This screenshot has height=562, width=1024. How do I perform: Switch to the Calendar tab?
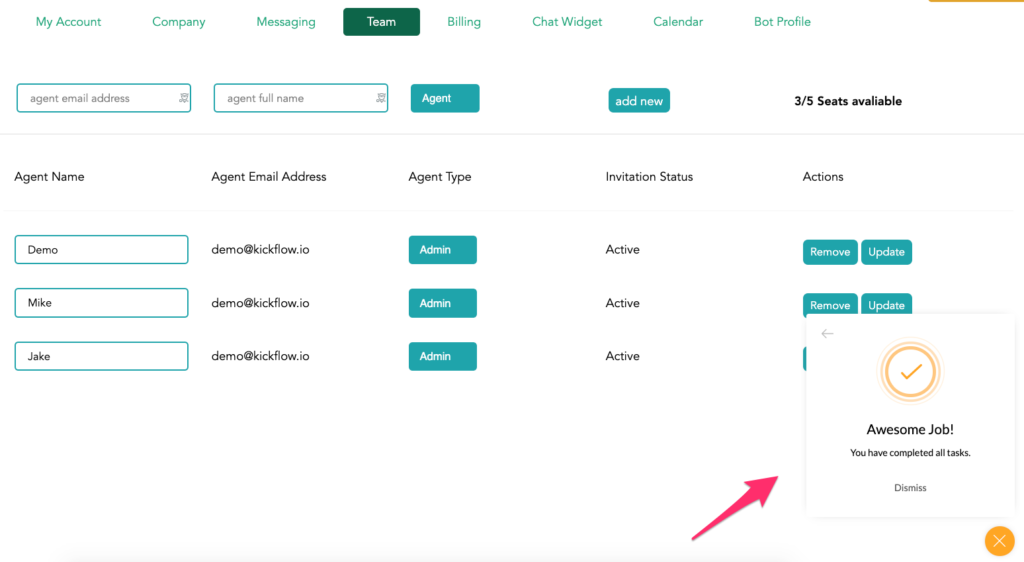pos(678,22)
